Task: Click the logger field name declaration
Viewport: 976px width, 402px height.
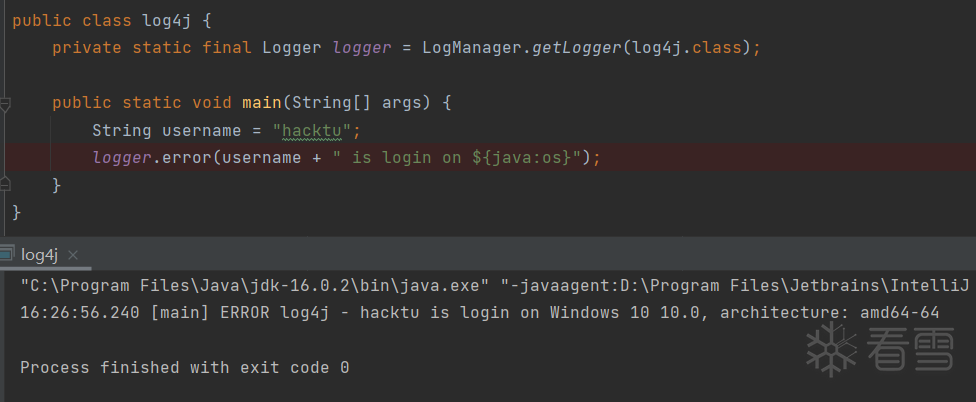Action: (360, 47)
